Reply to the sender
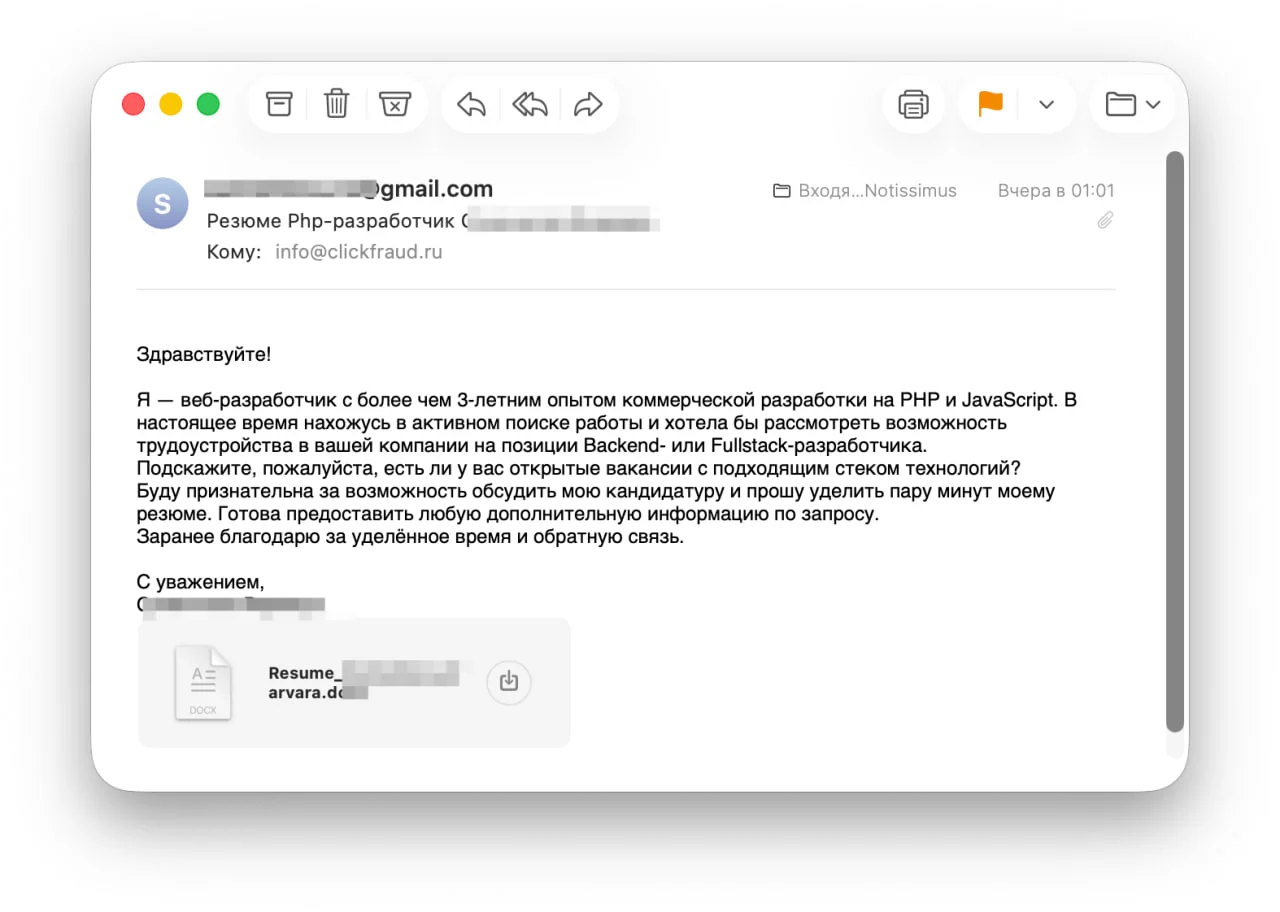1280x912 pixels. pos(471,104)
